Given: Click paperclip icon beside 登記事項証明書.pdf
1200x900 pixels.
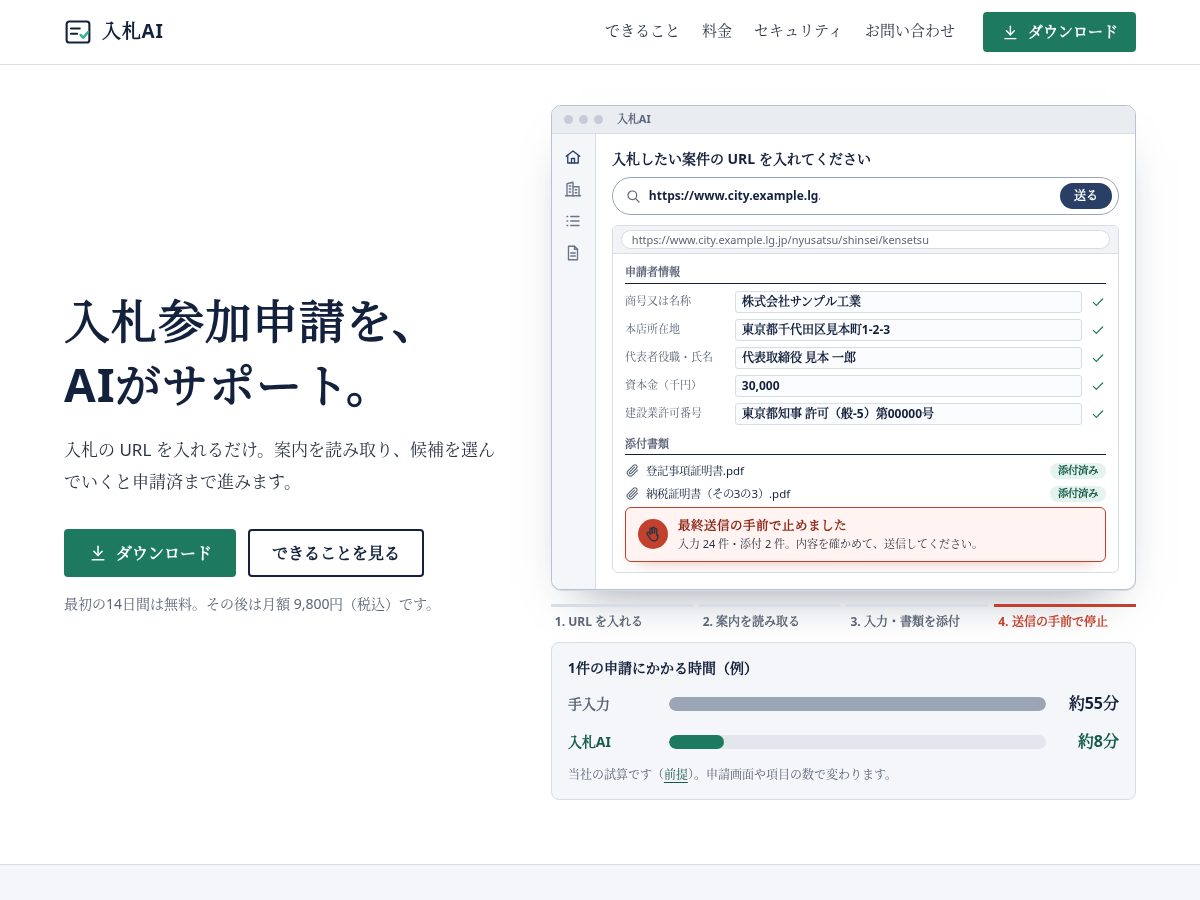Looking at the screenshot, I should [632, 471].
